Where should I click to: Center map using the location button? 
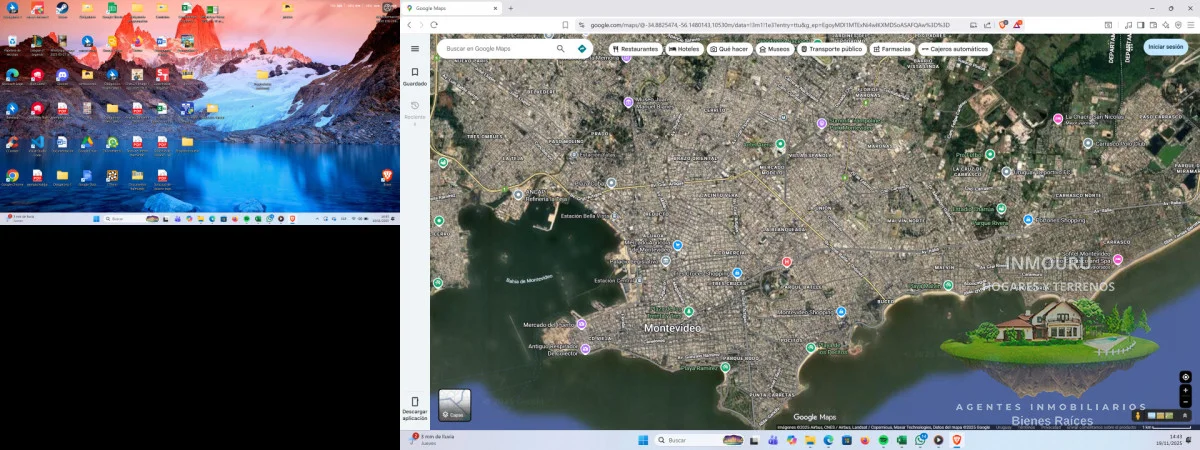point(1185,377)
